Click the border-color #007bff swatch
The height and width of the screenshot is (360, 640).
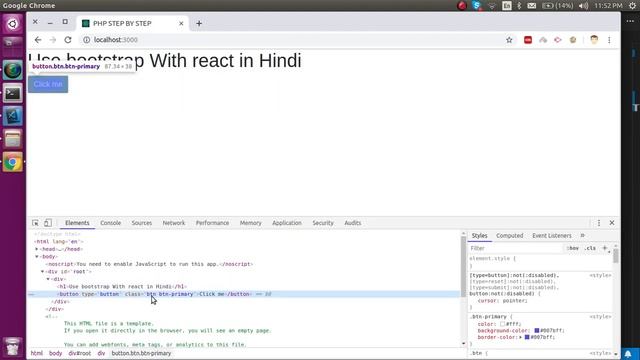[527, 337]
